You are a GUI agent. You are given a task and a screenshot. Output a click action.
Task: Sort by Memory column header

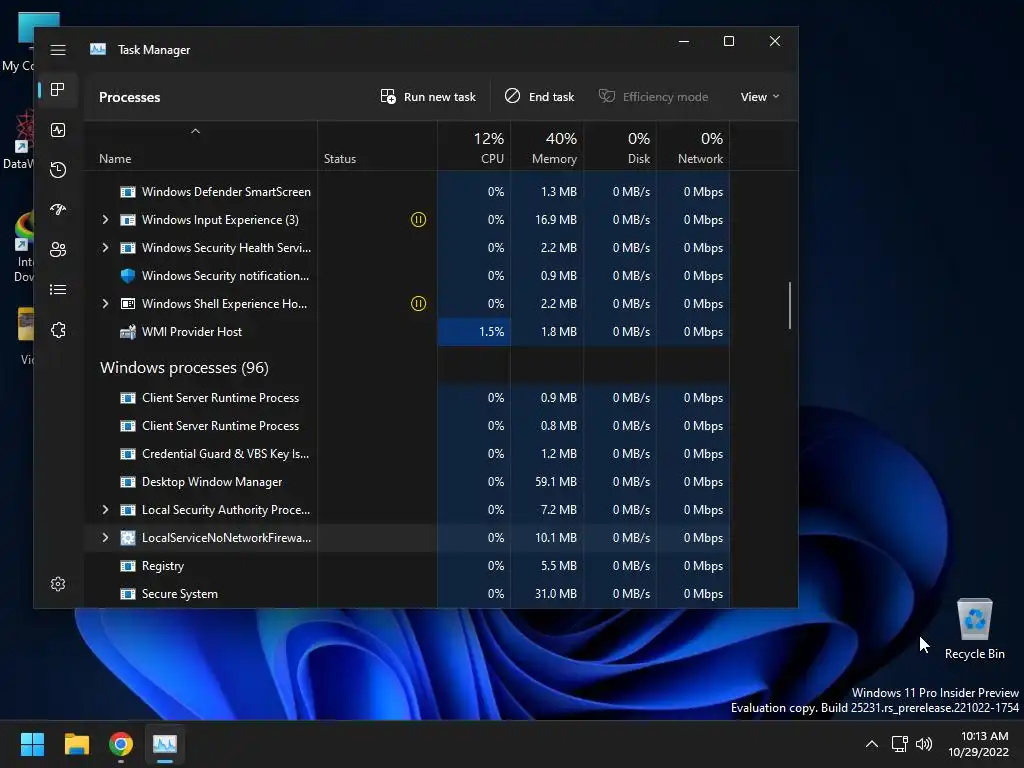pyautogui.click(x=547, y=147)
